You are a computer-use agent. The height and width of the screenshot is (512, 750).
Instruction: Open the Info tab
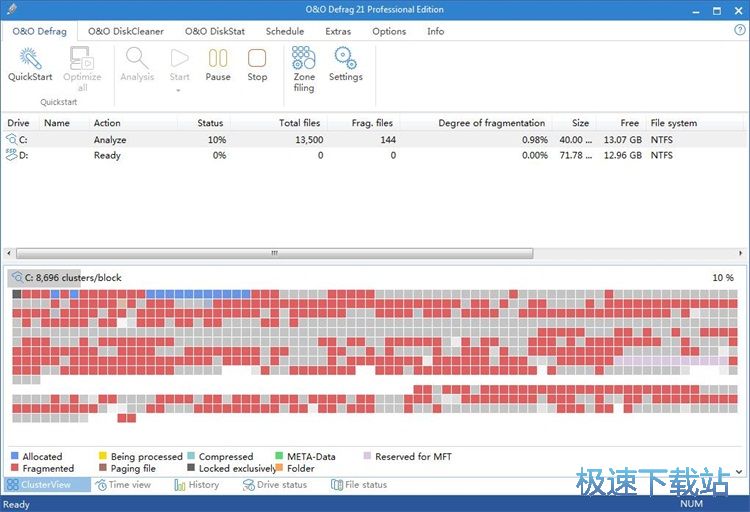click(x=435, y=31)
